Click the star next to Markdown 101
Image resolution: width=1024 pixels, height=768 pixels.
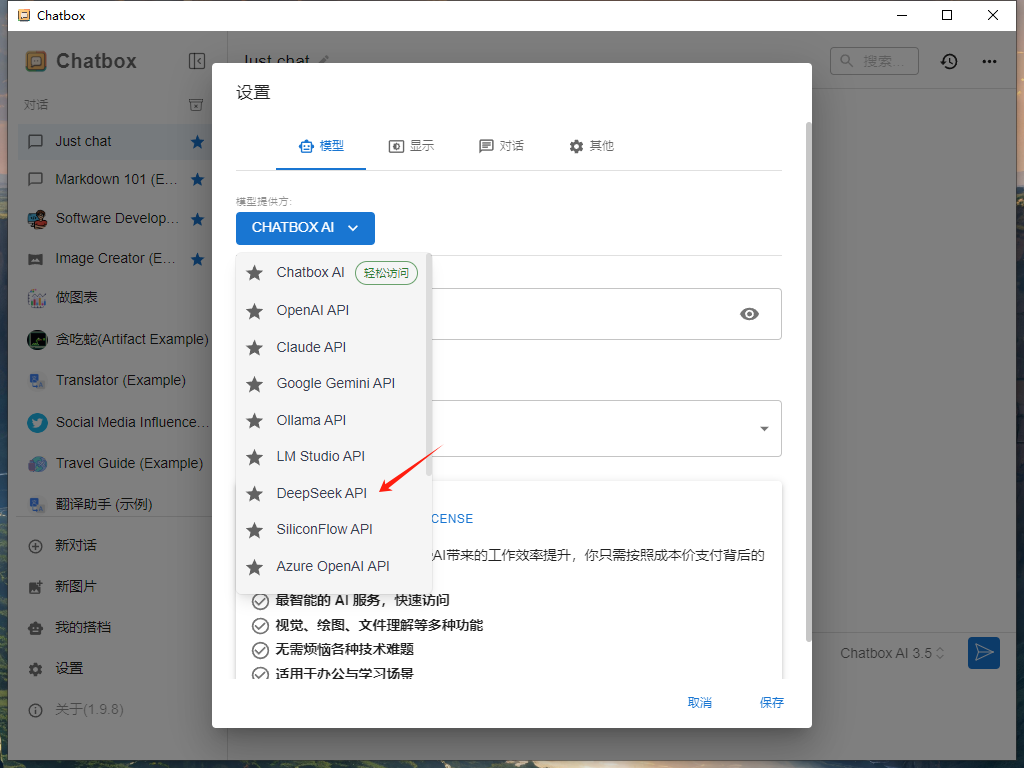click(x=197, y=180)
